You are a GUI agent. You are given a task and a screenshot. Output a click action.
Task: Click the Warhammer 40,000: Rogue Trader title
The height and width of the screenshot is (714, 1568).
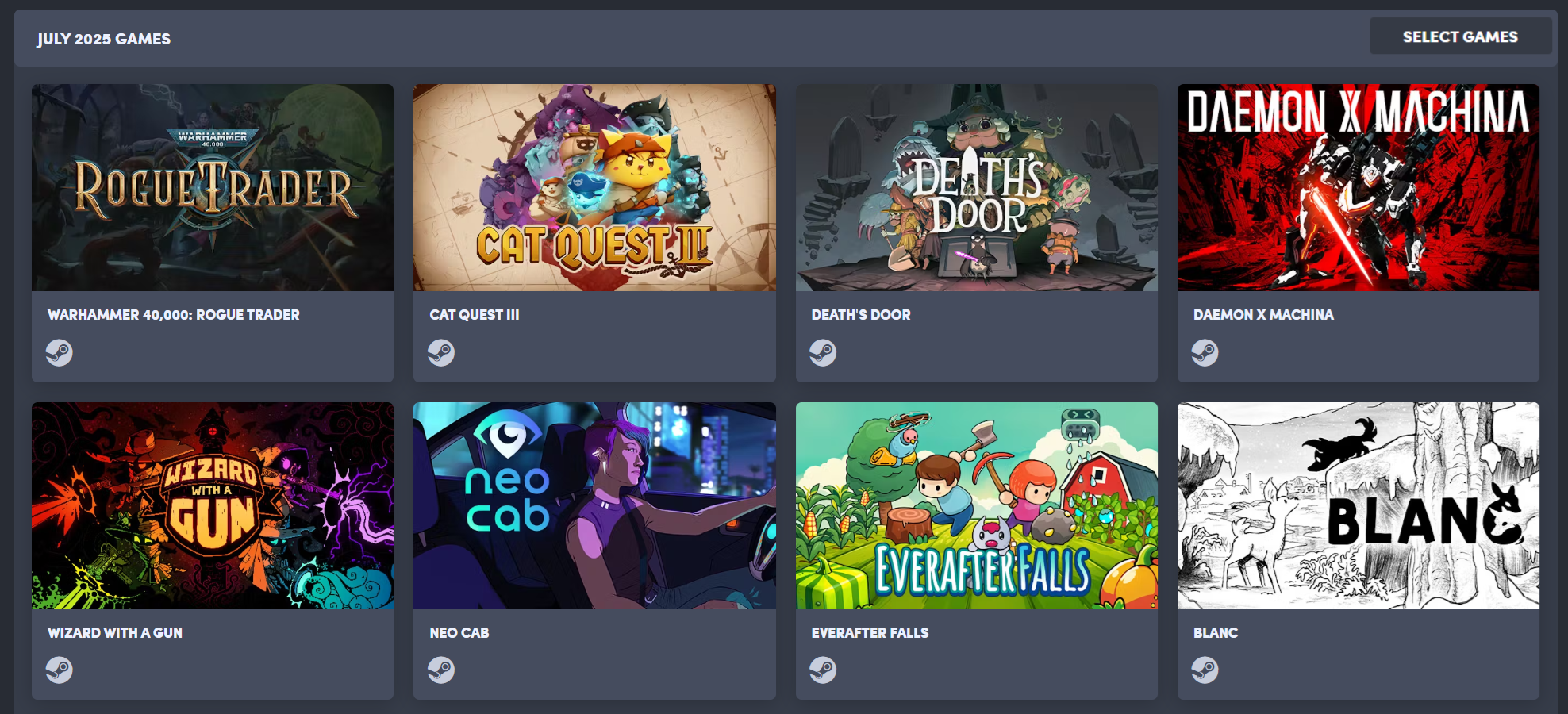(174, 315)
